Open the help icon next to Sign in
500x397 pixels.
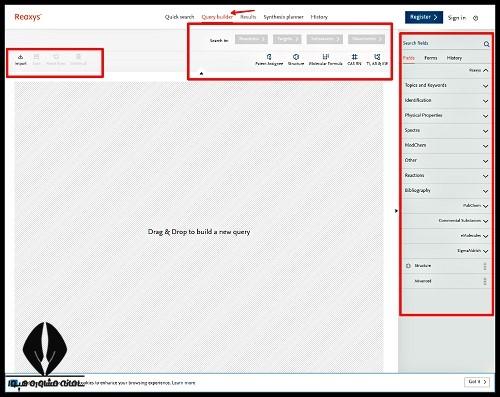[x=476, y=18]
